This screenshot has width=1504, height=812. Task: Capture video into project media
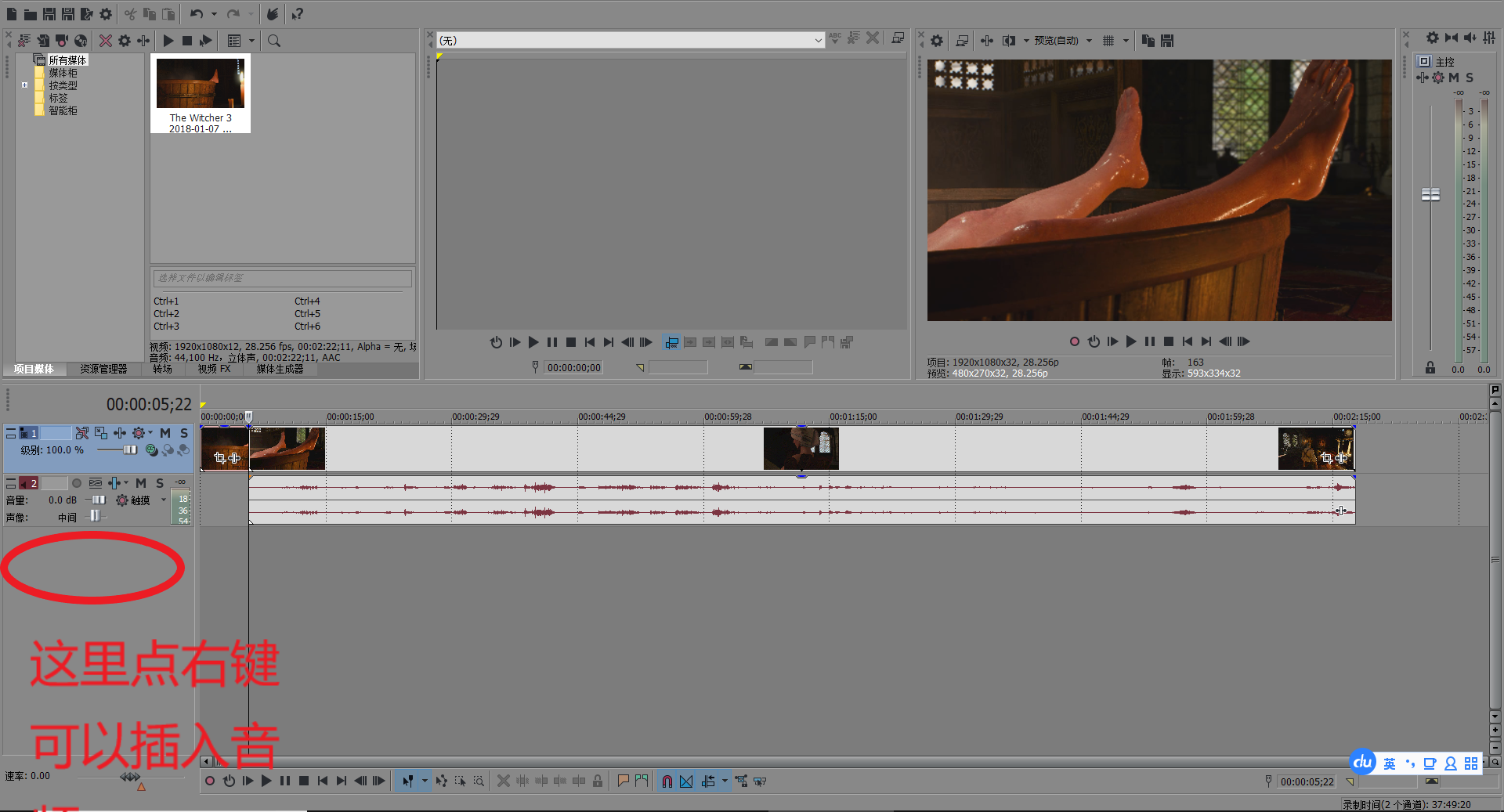click(62, 41)
